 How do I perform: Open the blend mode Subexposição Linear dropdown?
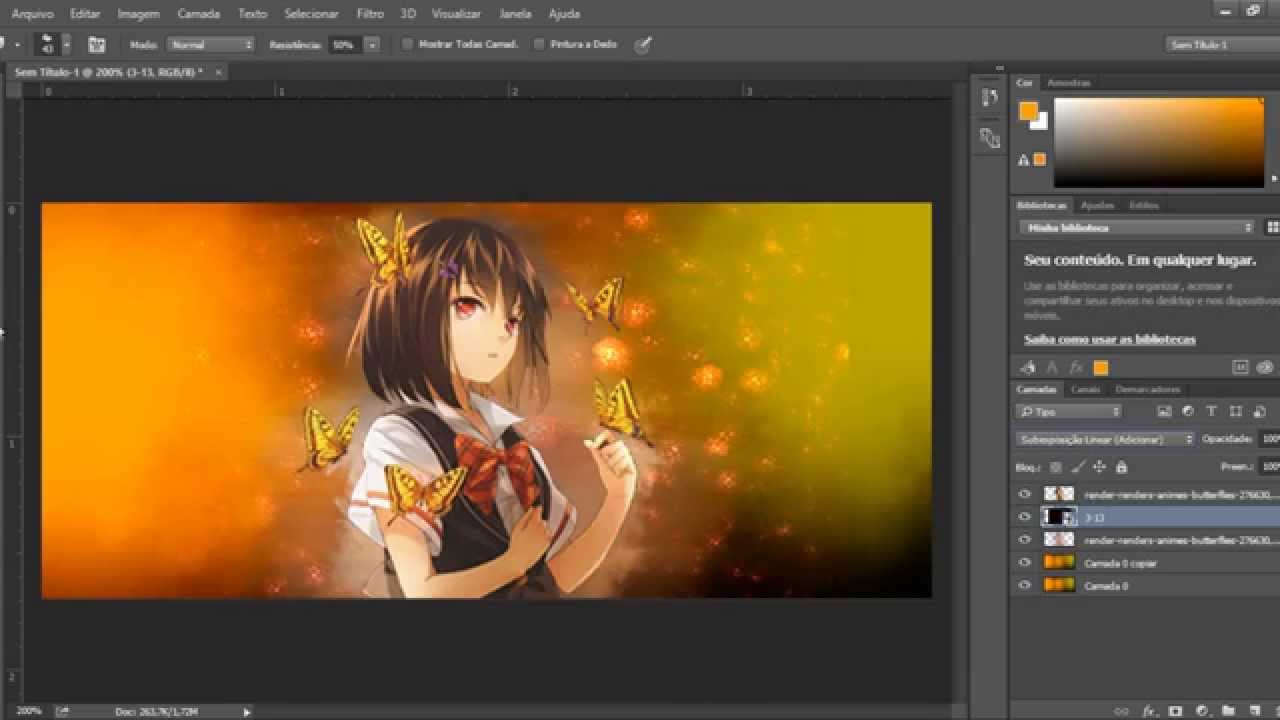1105,439
